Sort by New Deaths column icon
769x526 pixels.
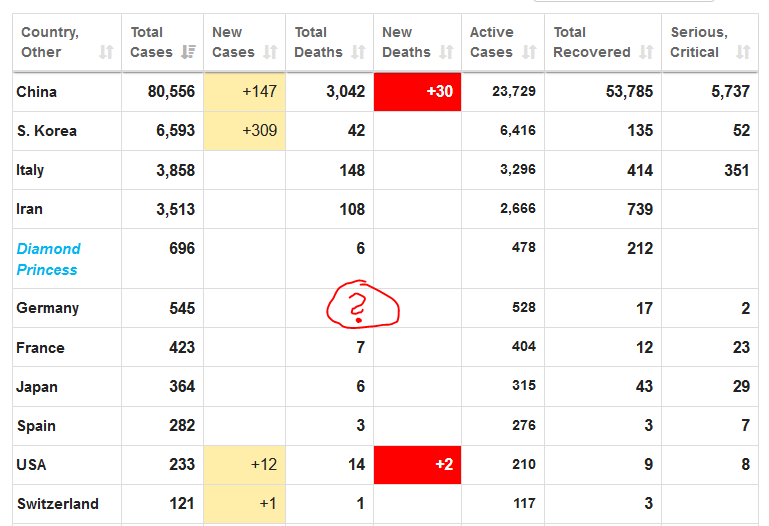click(446, 52)
